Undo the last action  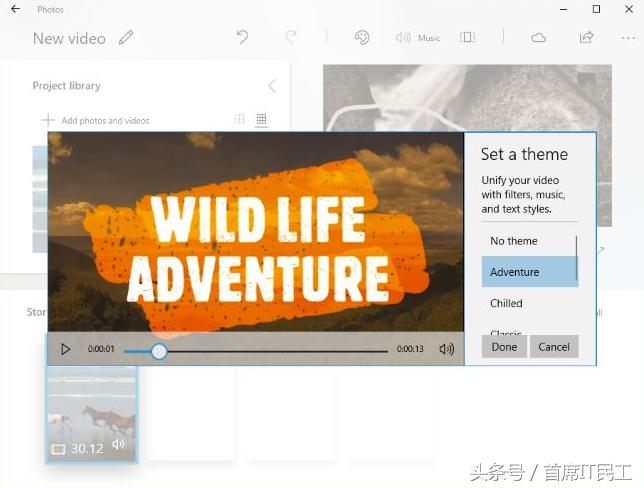coord(242,37)
